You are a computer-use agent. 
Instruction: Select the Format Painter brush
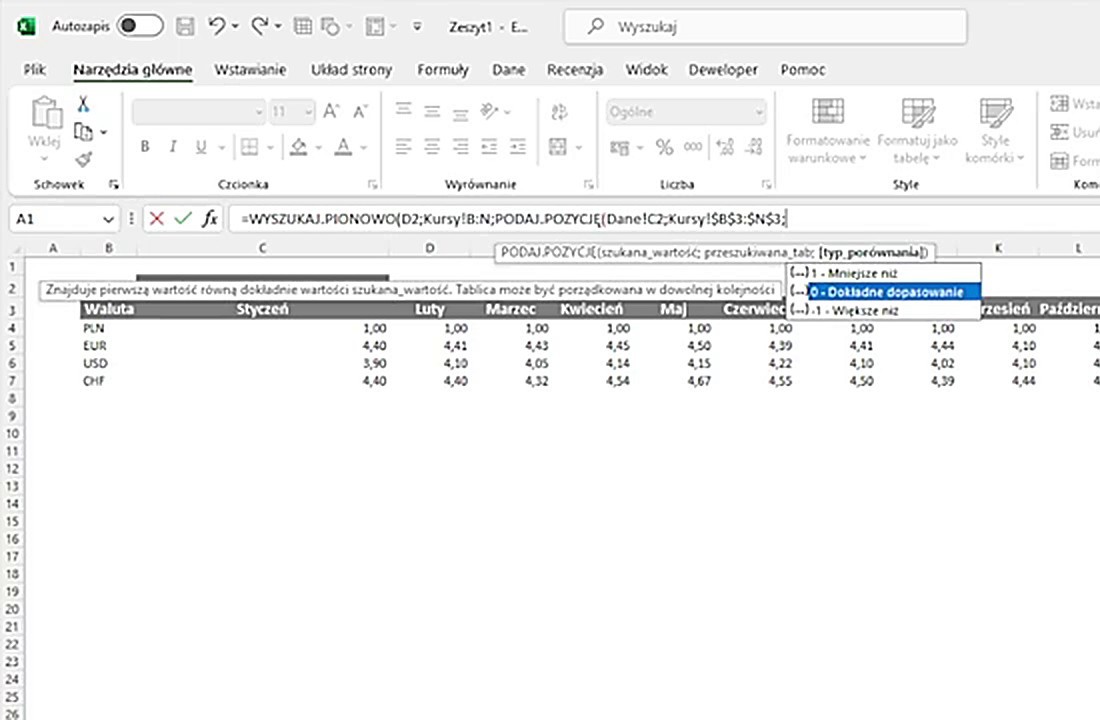point(84,159)
